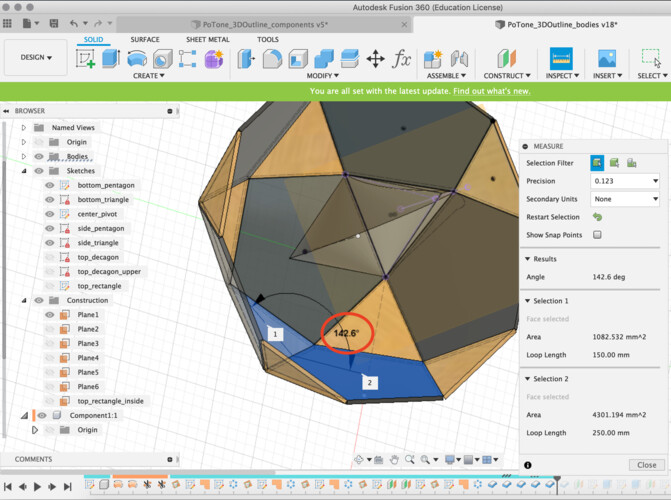Click the Save icon
This screenshot has height=500, width=671.
53,24
